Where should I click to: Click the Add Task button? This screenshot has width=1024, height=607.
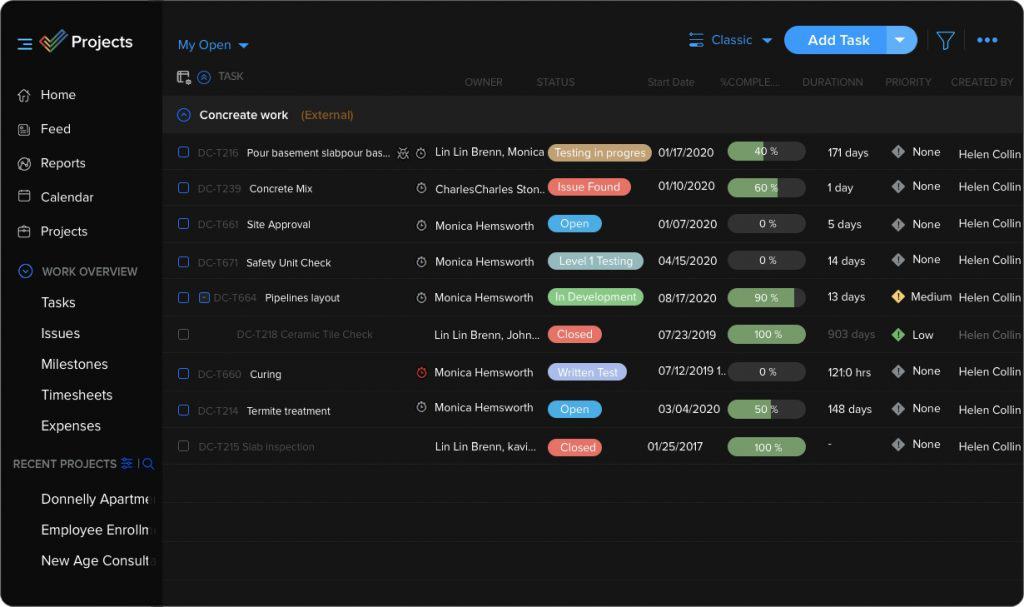point(837,41)
